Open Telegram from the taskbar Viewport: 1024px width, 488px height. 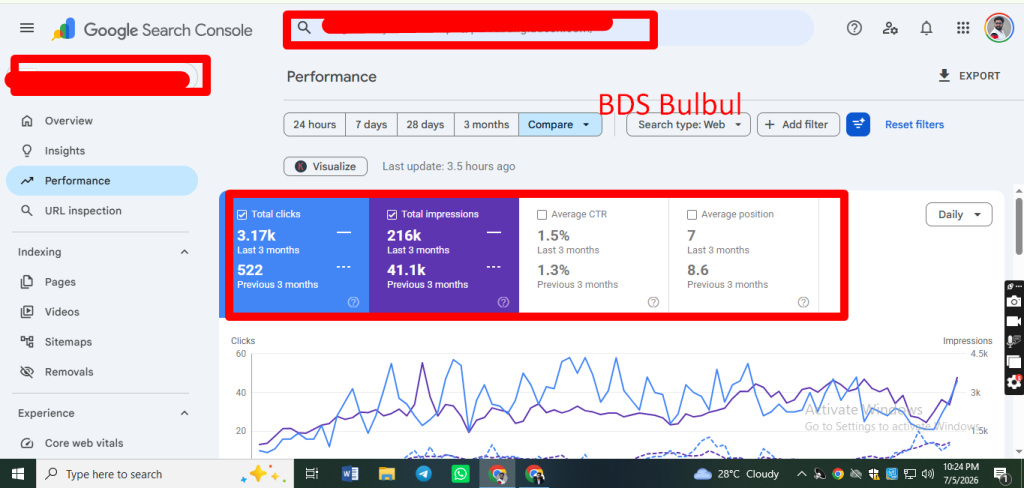[423, 474]
